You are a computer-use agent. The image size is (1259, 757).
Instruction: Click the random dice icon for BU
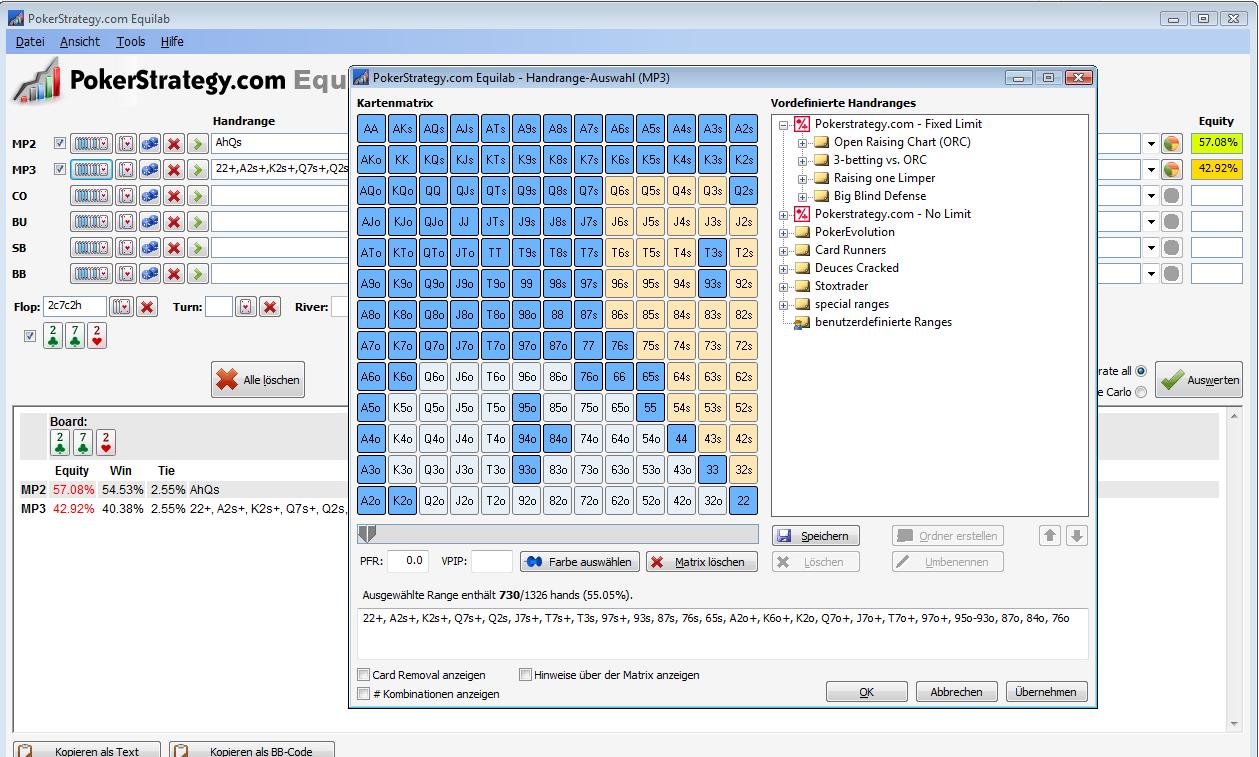coord(150,222)
